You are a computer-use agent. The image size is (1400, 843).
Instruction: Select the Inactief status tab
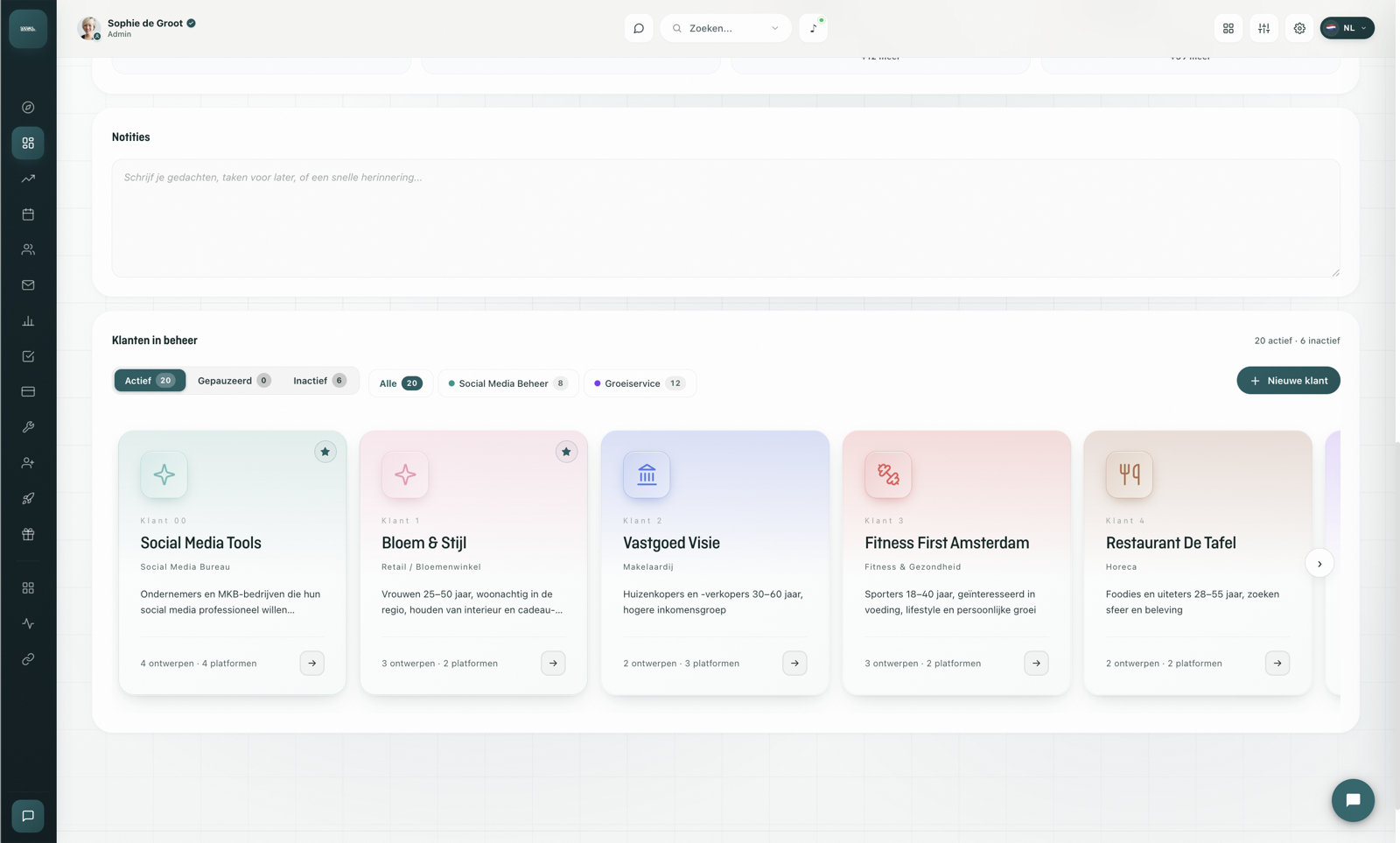(x=319, y=381)
